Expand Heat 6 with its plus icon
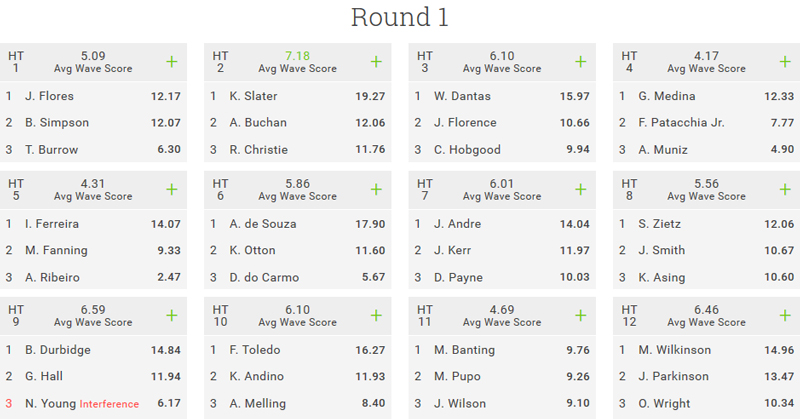Screen dimensions: 800x419 [x=376, y=189]
